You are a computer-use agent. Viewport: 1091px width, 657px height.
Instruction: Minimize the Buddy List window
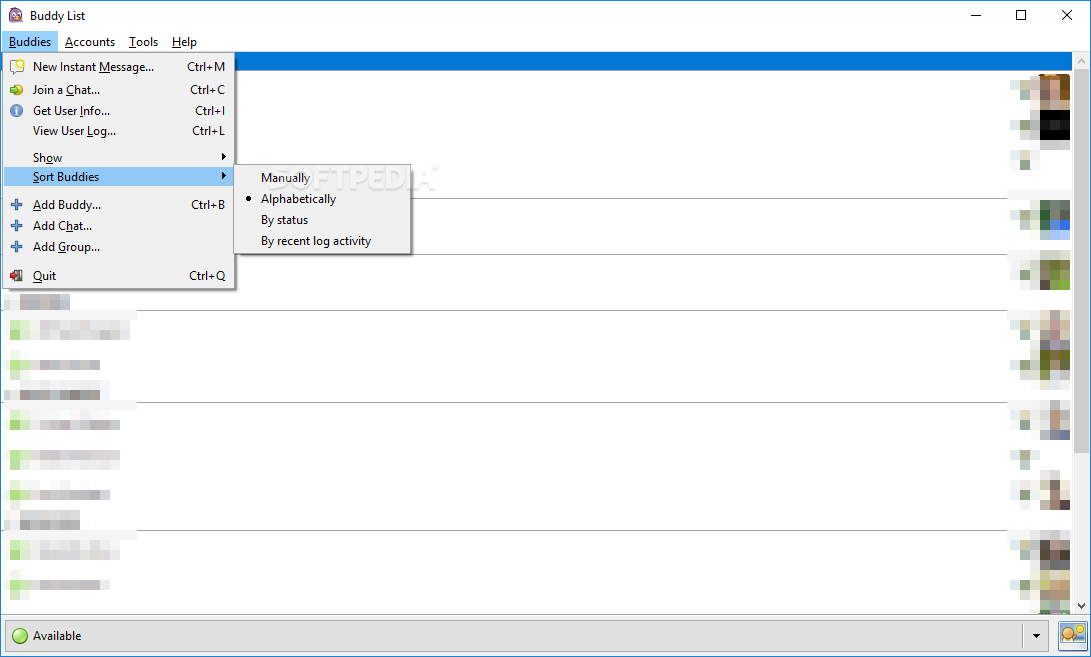[976, 15]
